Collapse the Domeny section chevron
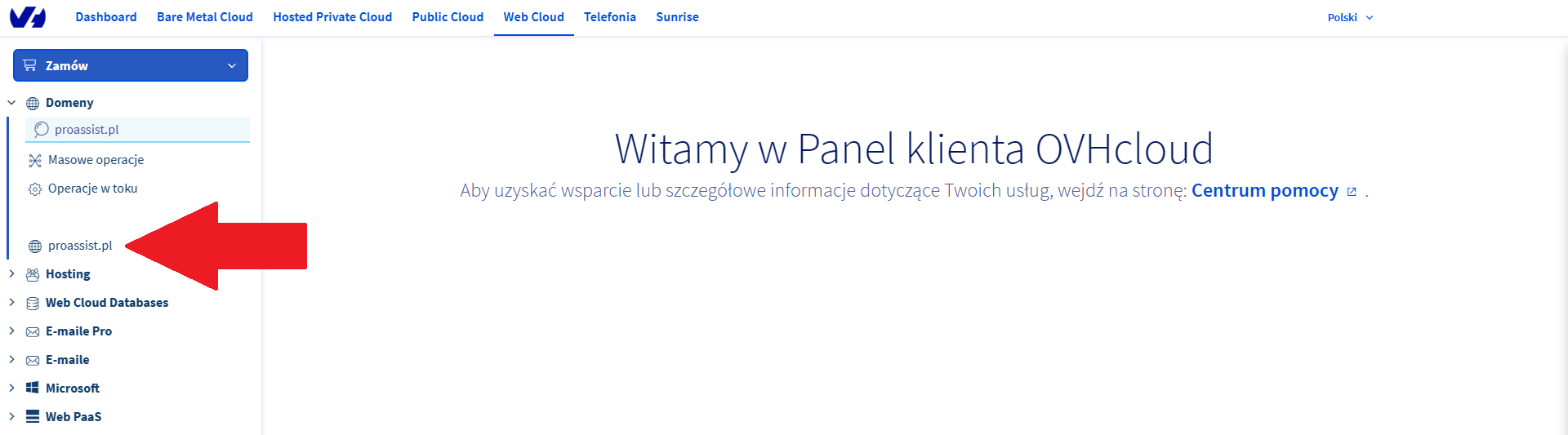The image size is (1568, 435). click(11, 103)
